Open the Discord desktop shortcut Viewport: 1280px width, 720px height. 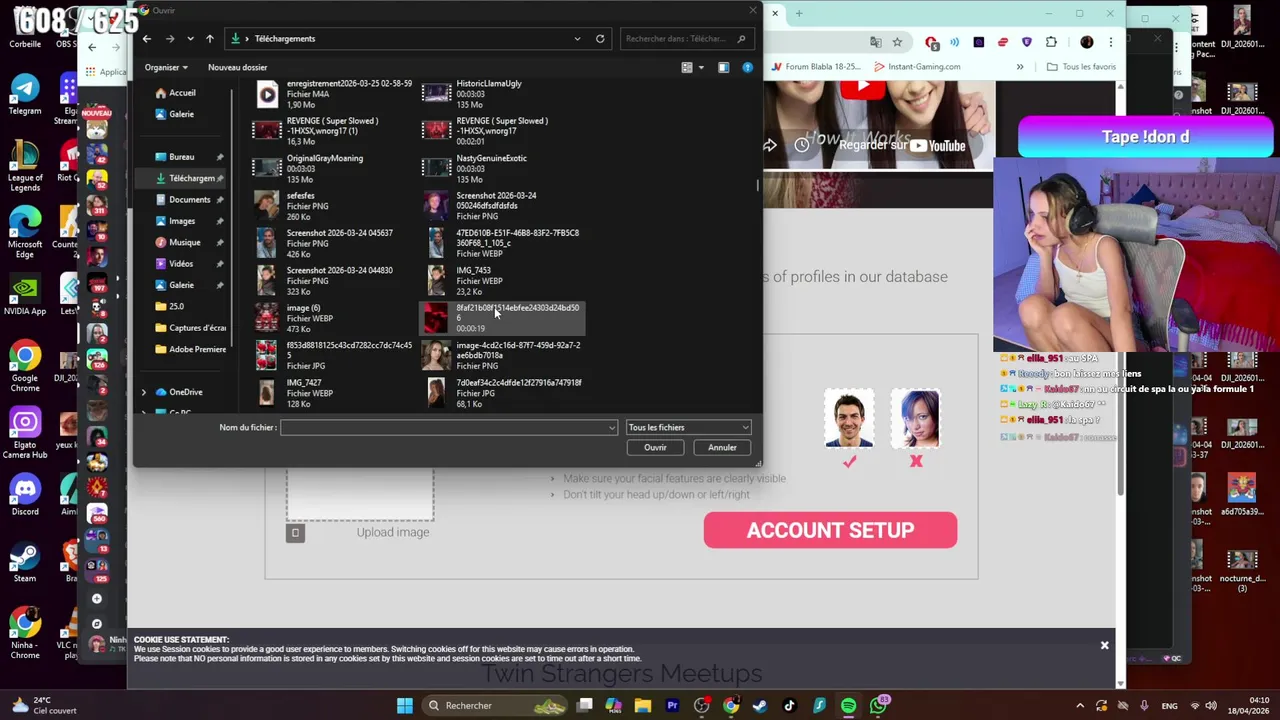(x=25, y=495)
